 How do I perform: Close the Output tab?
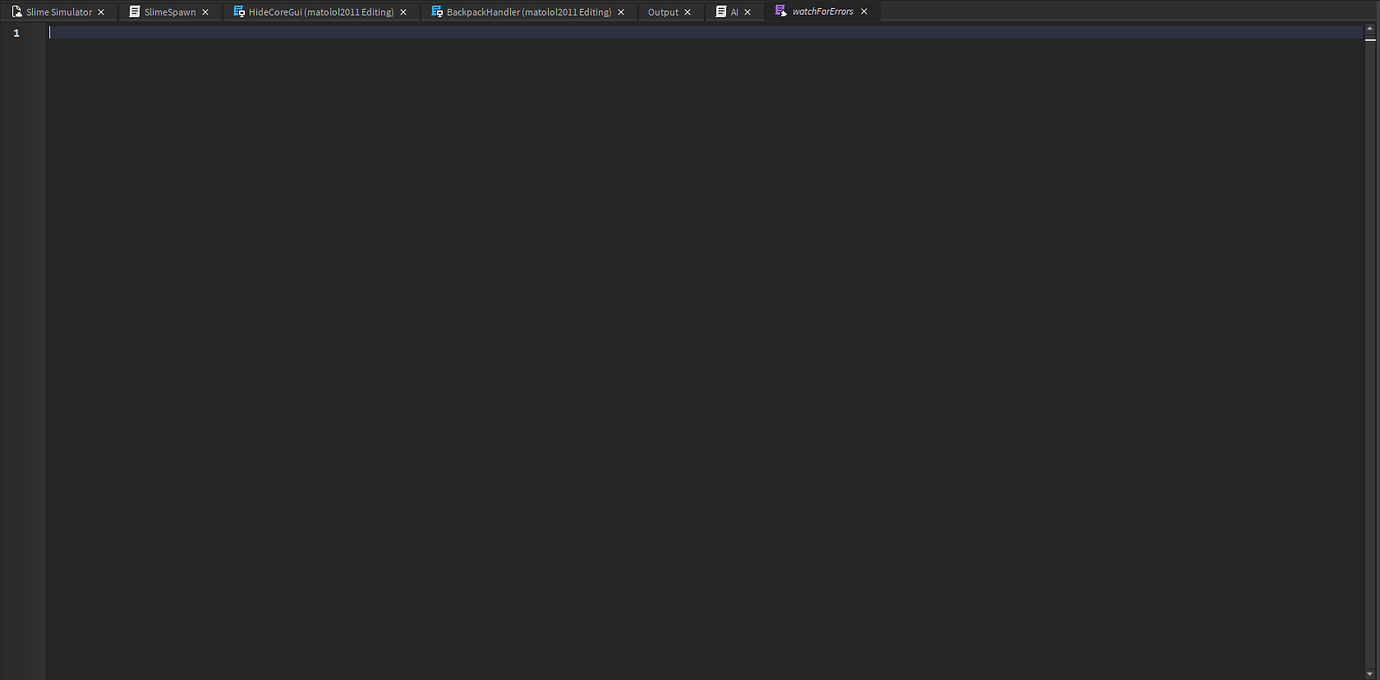pyautogui.click(x=687, y=11)
